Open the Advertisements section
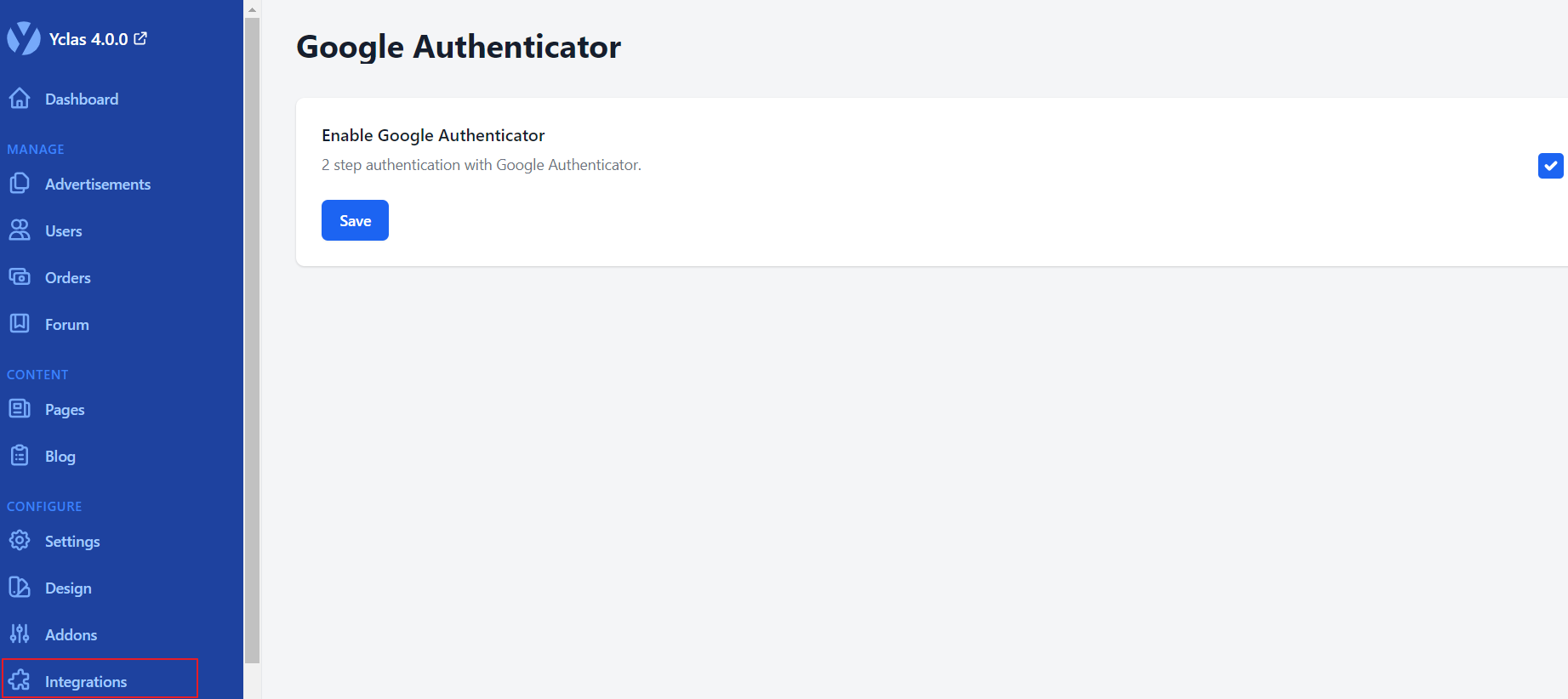This screenshot has width=1568, height=699. (98, 185)
